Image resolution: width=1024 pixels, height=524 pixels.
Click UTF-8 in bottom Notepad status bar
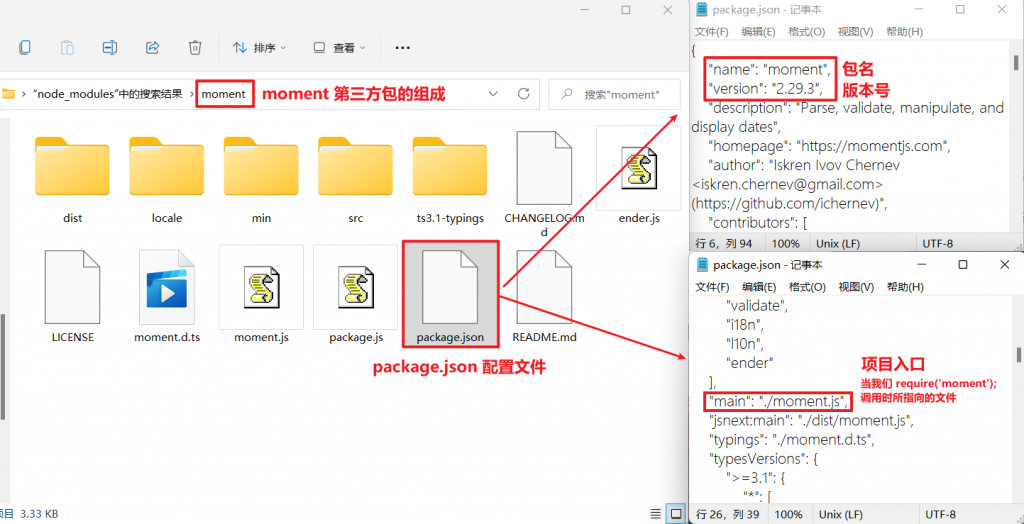pos(940,514)
